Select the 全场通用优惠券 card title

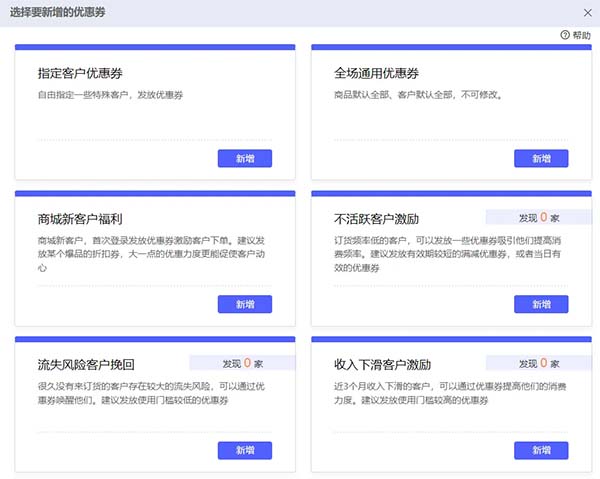pos(376,74)
